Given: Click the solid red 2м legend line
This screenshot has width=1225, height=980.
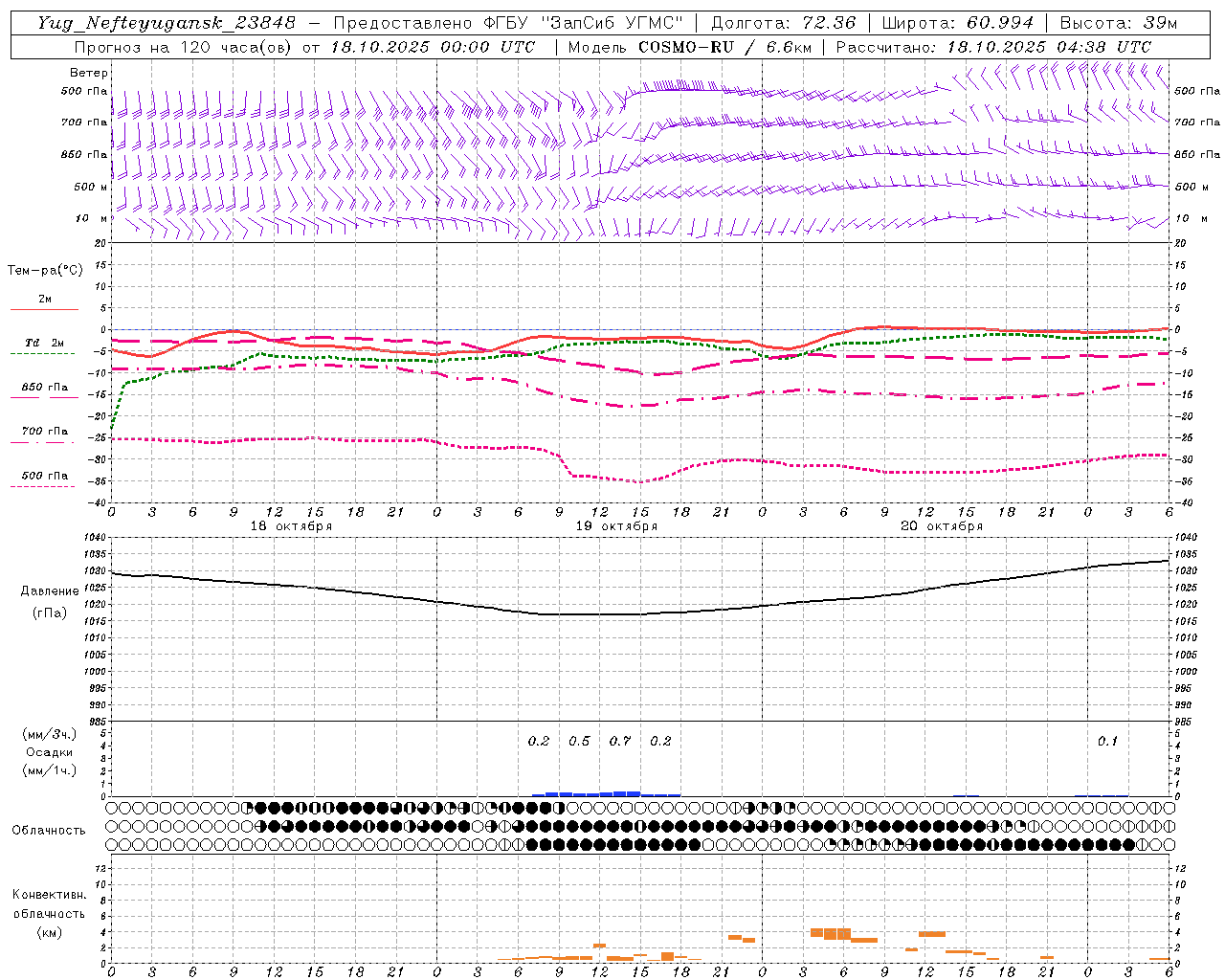Looking at the screenshot, I should 44,309.
